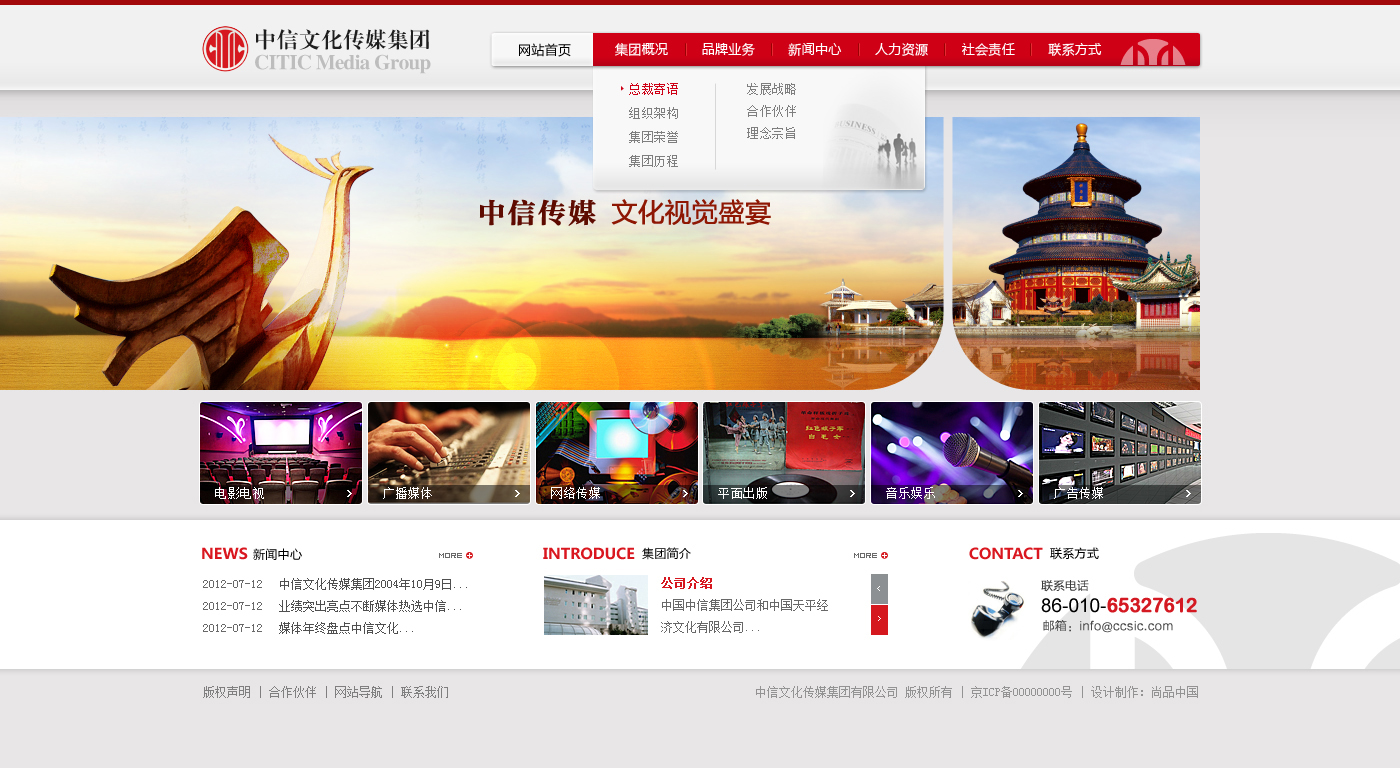Click the arrow on 广播媒体 card
The image size is (1400, 768).
pyautogui.click(x=517, y=493)
